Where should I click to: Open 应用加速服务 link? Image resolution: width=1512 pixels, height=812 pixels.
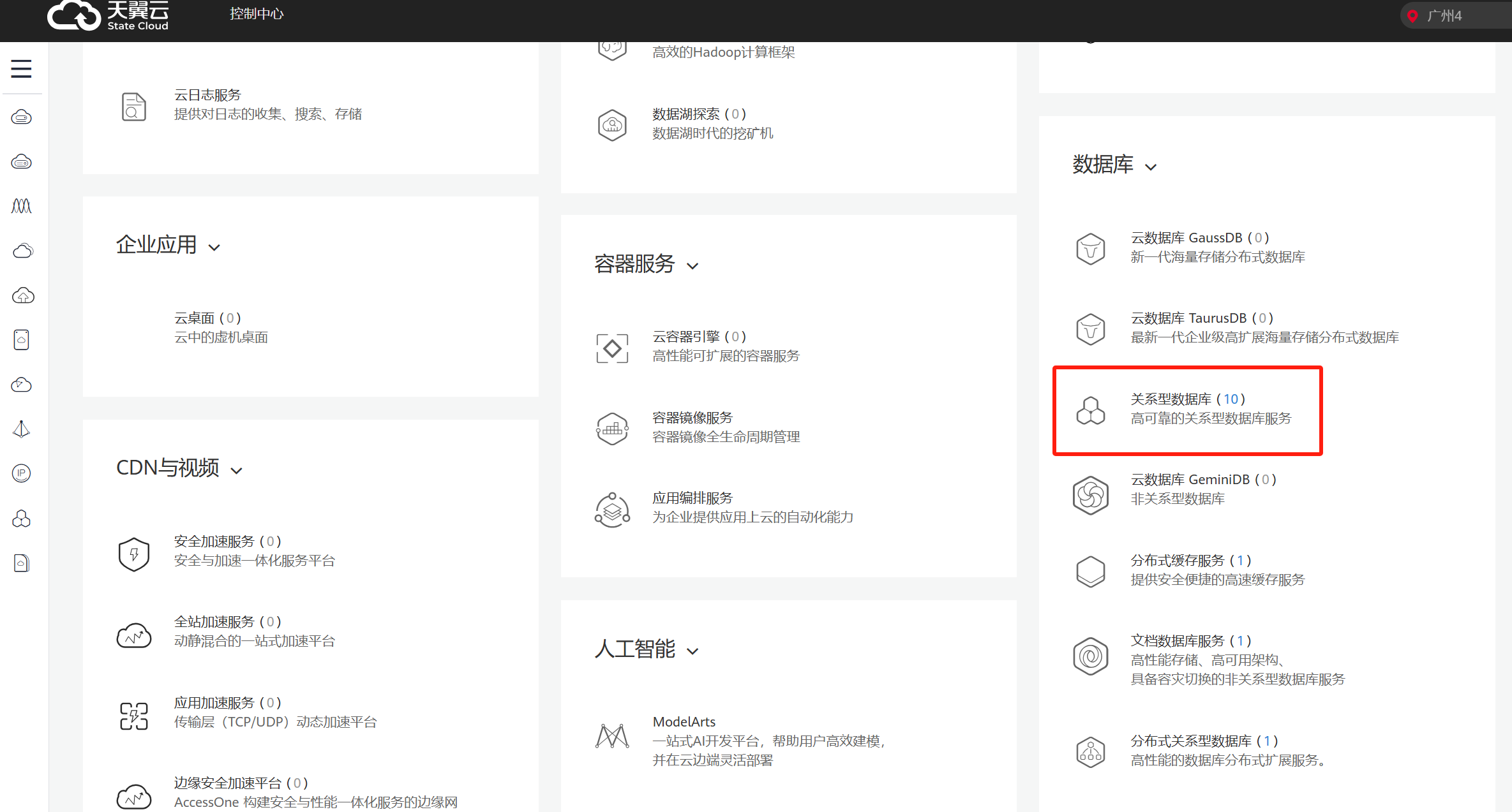tap(227, 703)
